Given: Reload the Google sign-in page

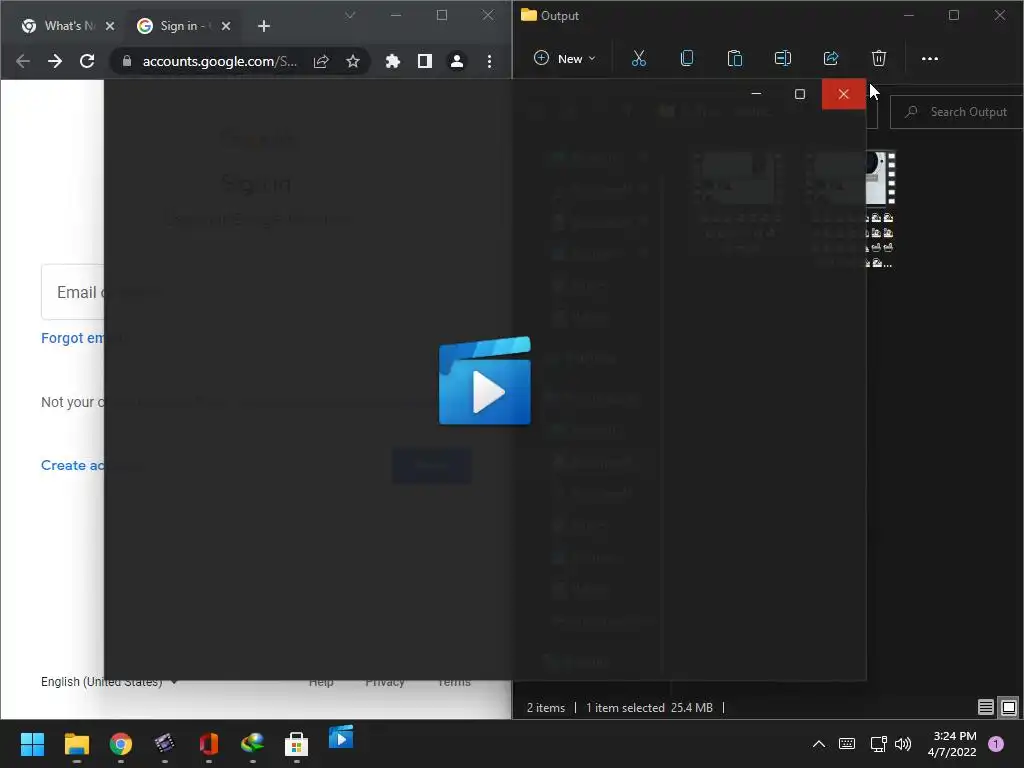Looking at the screenshot, I should (x=87, y=61).
